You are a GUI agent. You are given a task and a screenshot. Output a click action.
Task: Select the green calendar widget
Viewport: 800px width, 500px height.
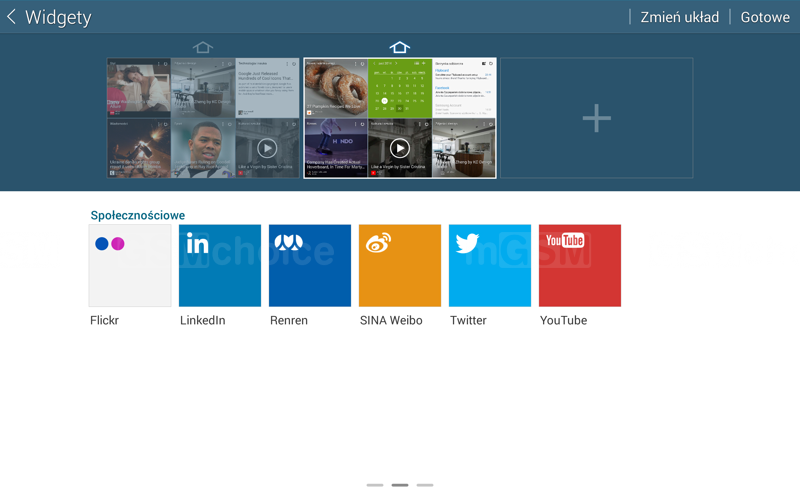click(x=400, y=88)
